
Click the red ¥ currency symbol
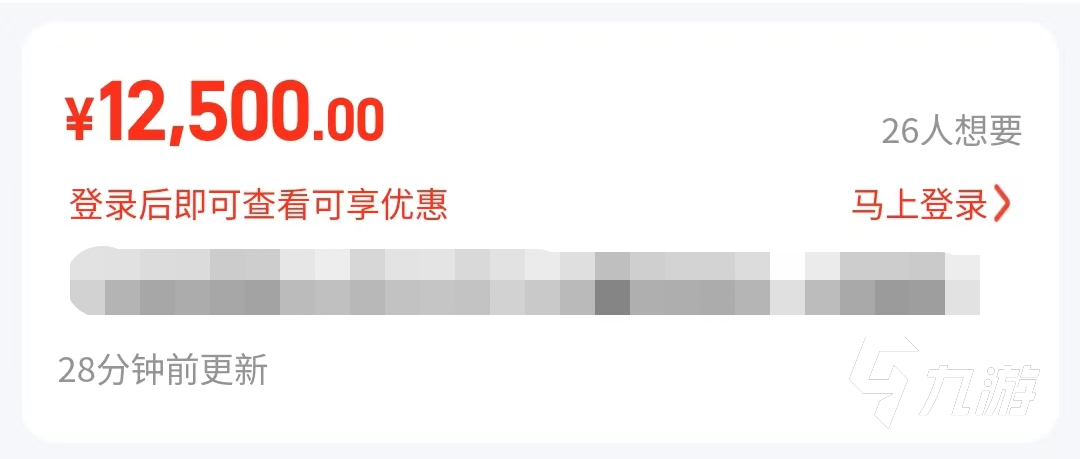(80, 116)
